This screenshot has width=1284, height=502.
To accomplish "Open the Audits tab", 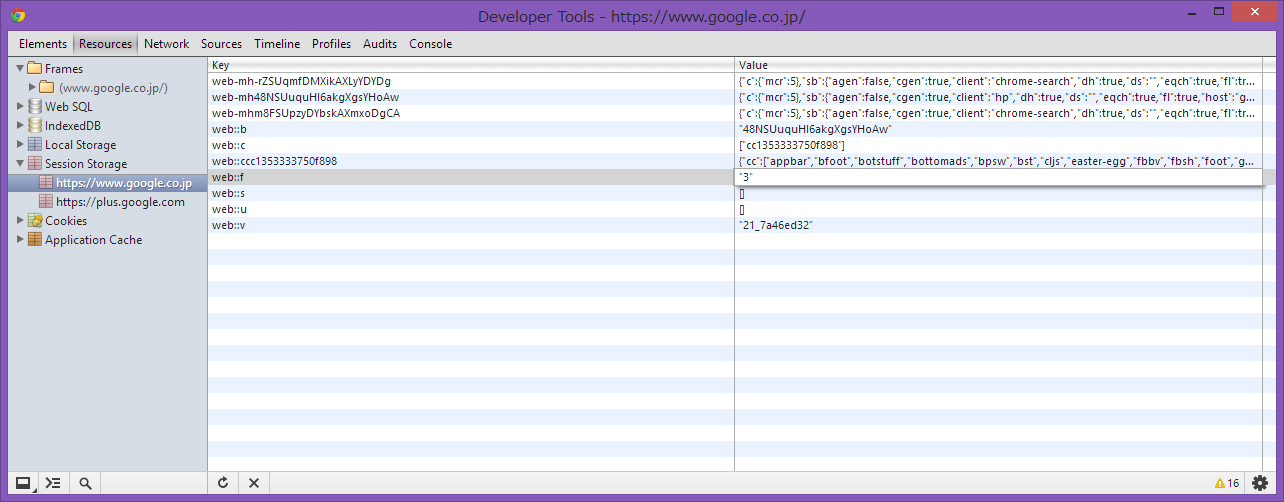I will (x=380, y=44).
